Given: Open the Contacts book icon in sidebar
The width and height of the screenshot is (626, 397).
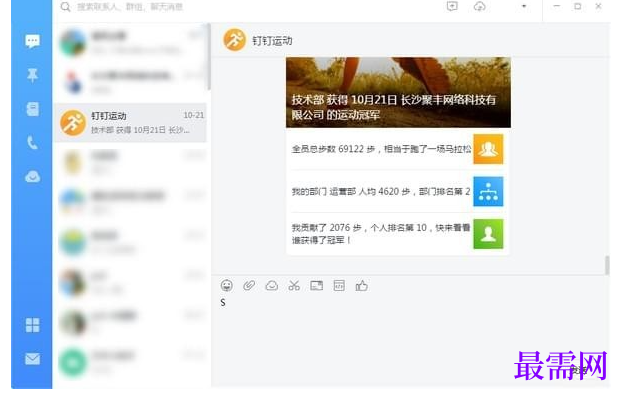Looking at the screenshot, I should (32, 109).
